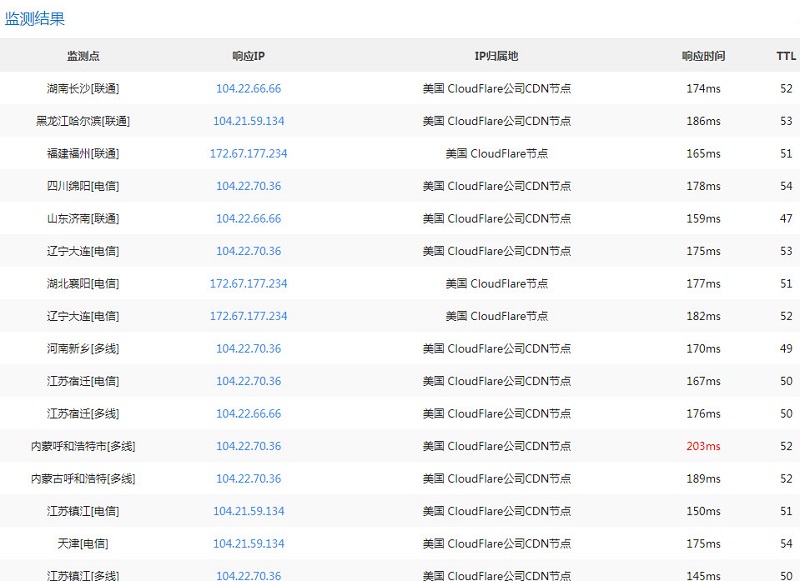Select the 响应IP column header
The width and height of the screenshot is (800, 581).
click(248, 56)
